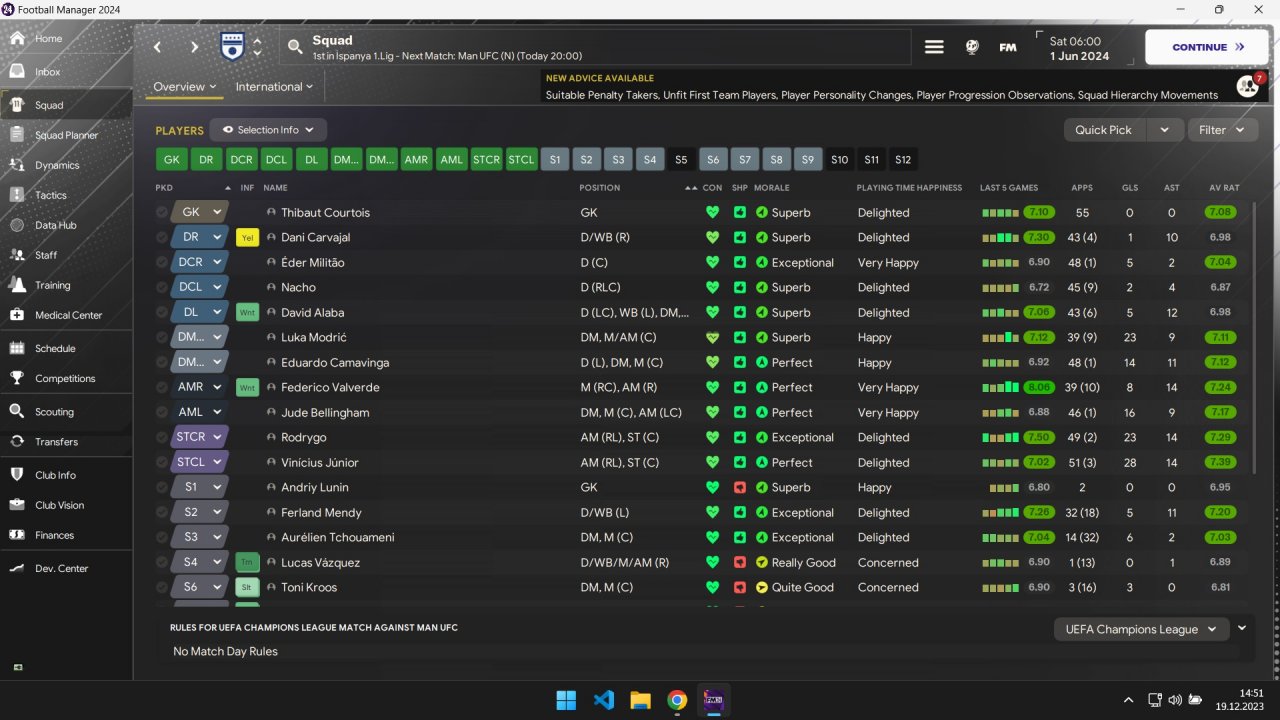Tick the selection circle for Nacho
This screenshot has width=1280, height=720.
coord(162,287)
